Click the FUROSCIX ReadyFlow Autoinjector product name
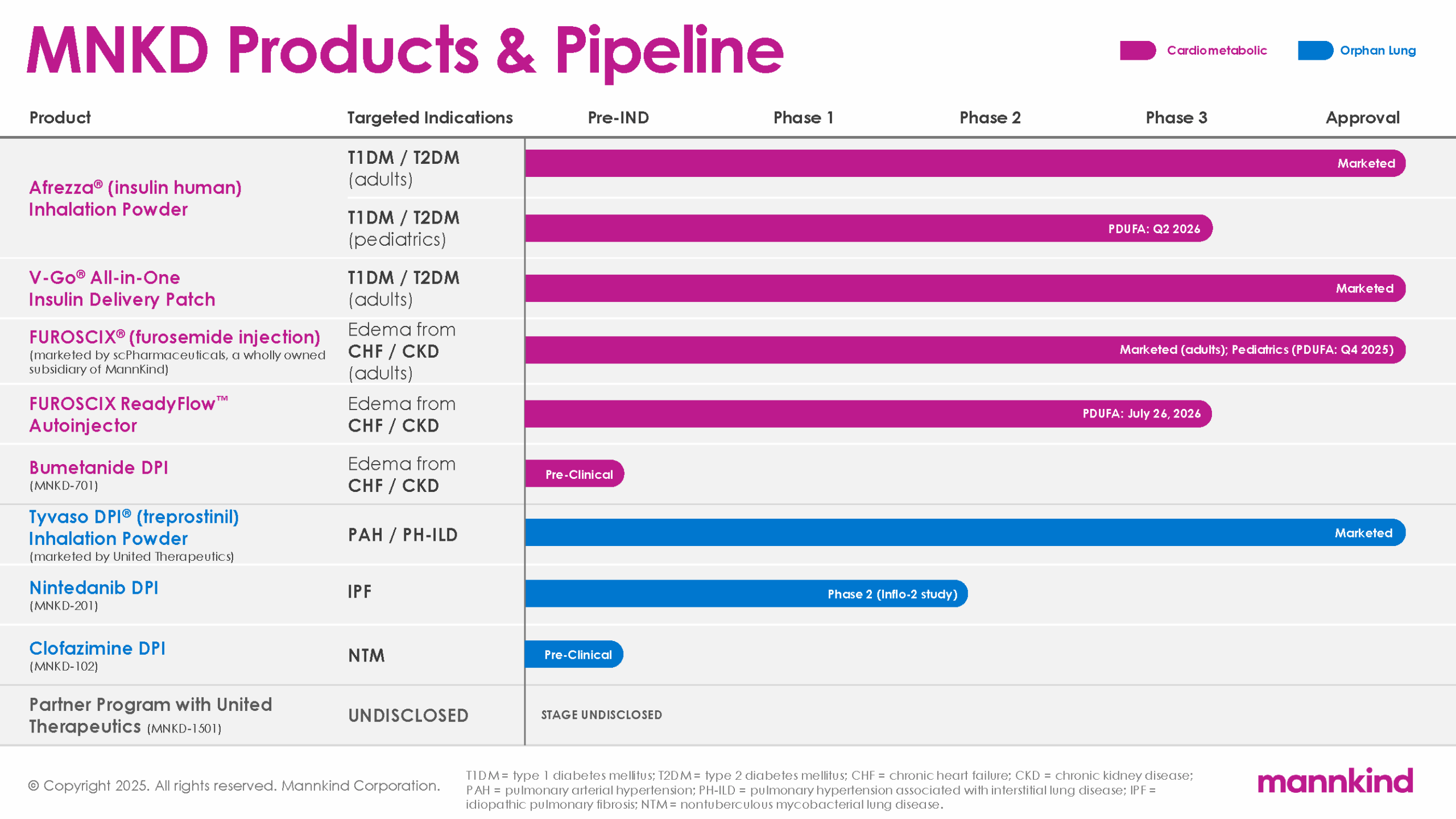 coord(129,415)
